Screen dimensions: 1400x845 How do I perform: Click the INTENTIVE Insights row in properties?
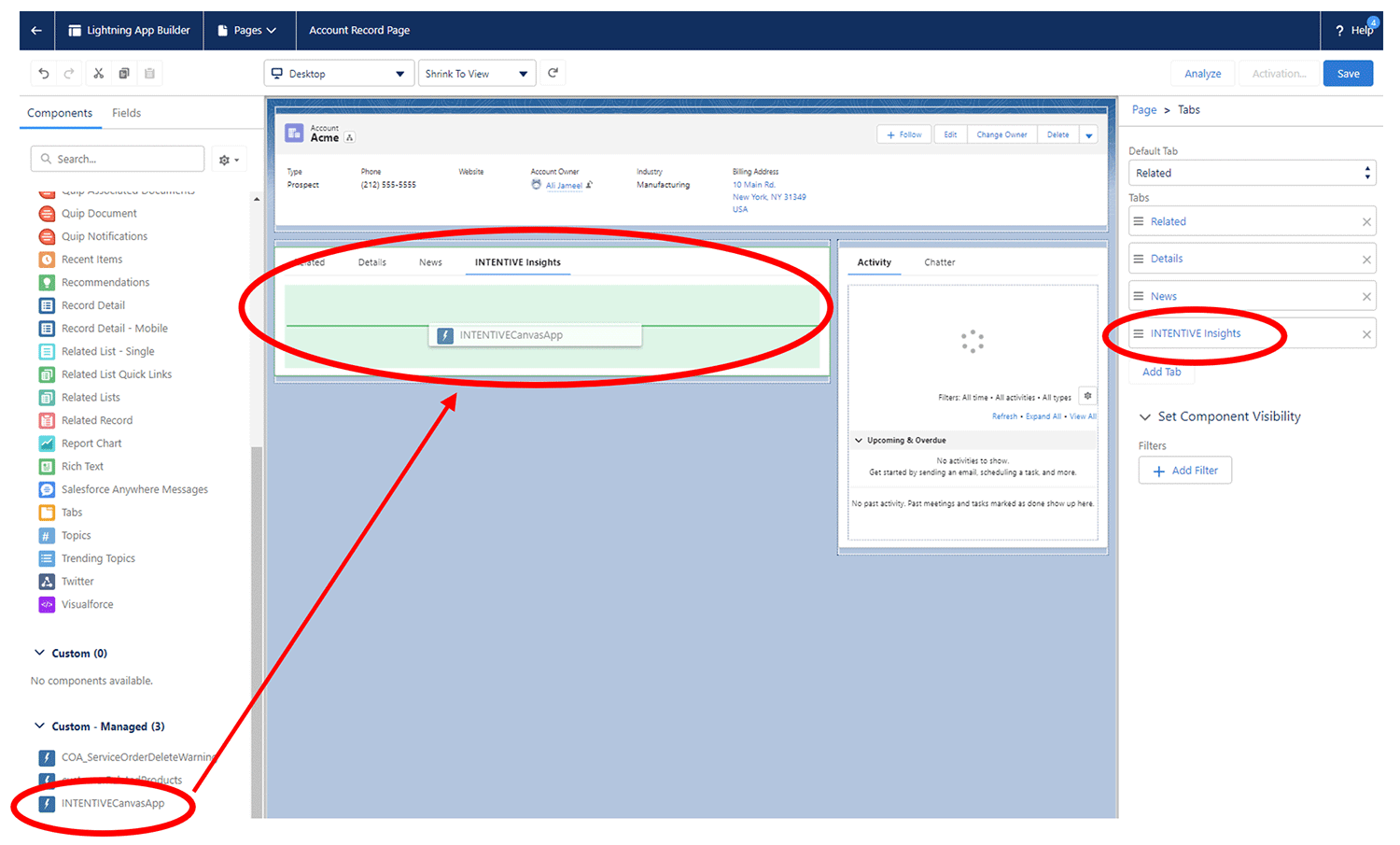[x=1252, y=334]
